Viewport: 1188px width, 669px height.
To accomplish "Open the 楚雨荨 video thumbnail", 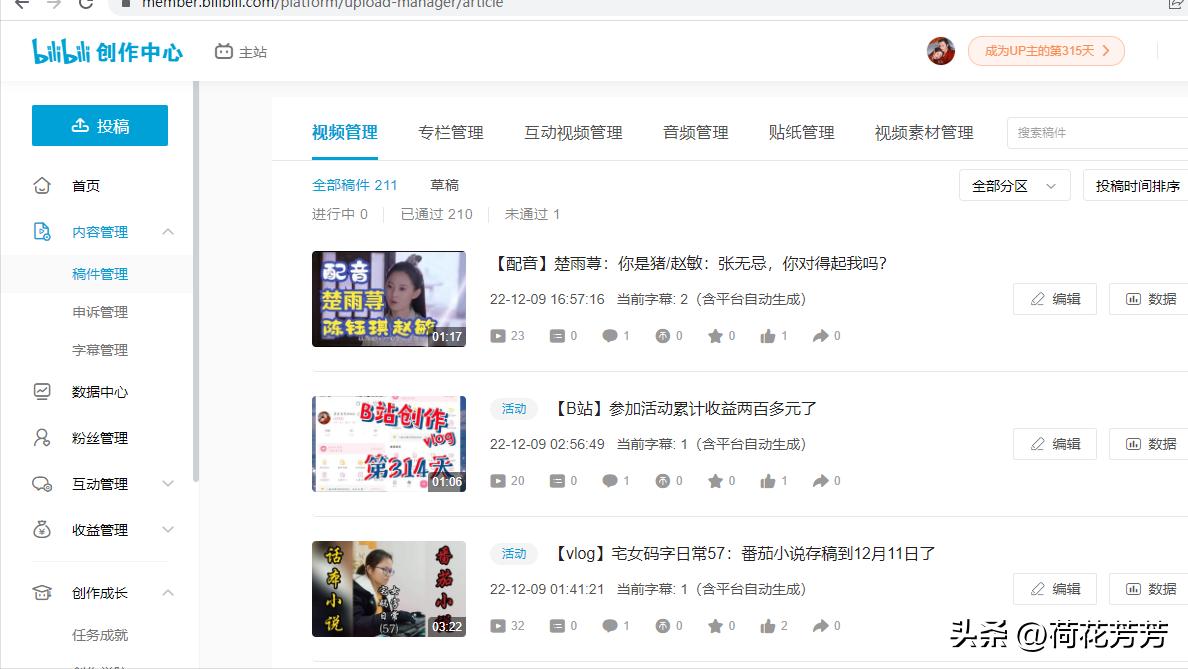I will click(x=388, y=298).
